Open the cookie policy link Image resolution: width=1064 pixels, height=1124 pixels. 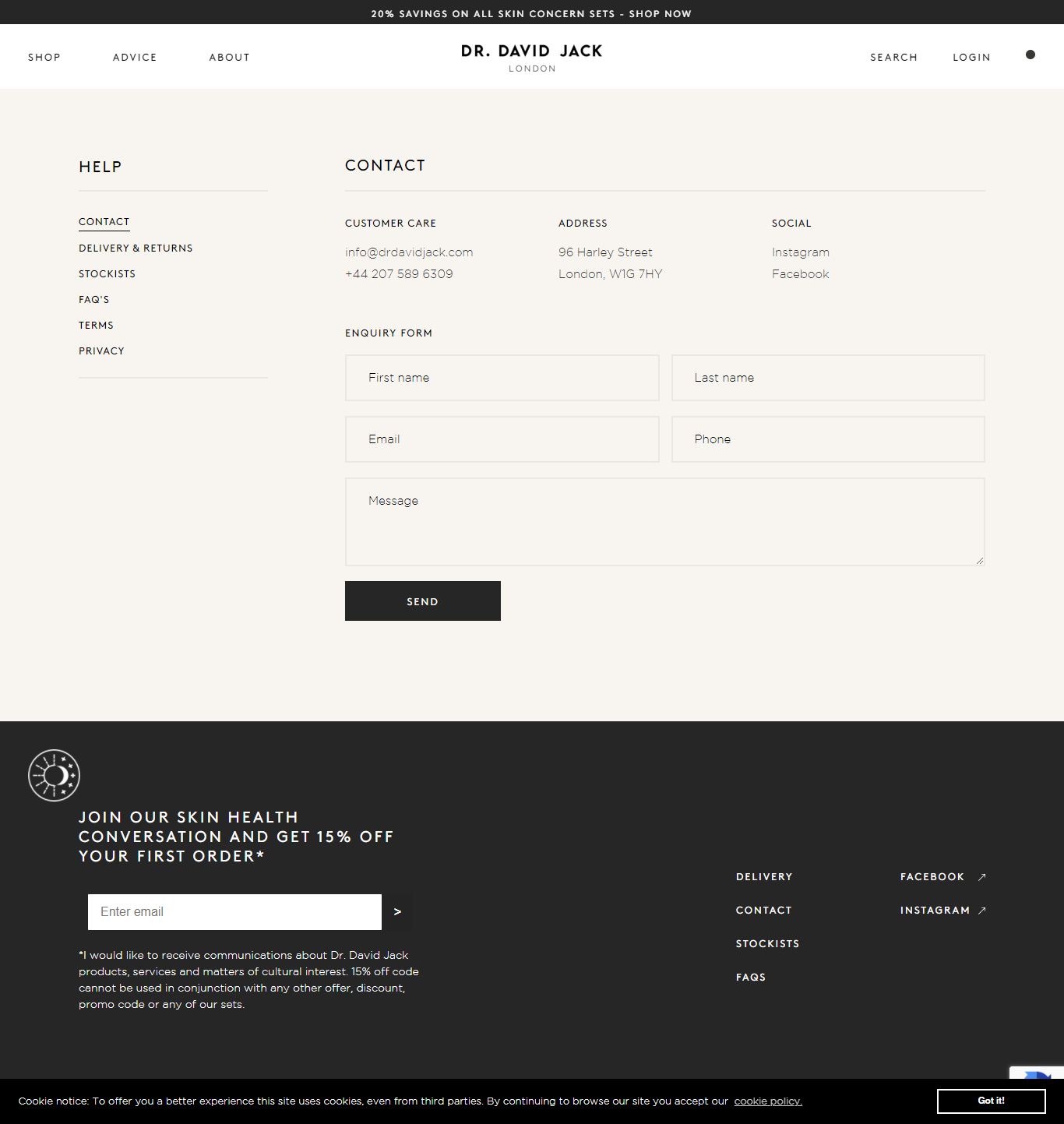click(x=768, y=1101)
